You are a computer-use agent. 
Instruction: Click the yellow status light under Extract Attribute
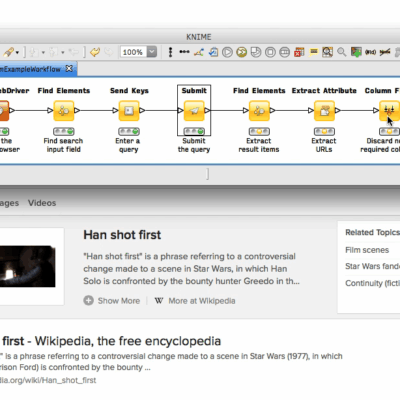pos(324,131)
